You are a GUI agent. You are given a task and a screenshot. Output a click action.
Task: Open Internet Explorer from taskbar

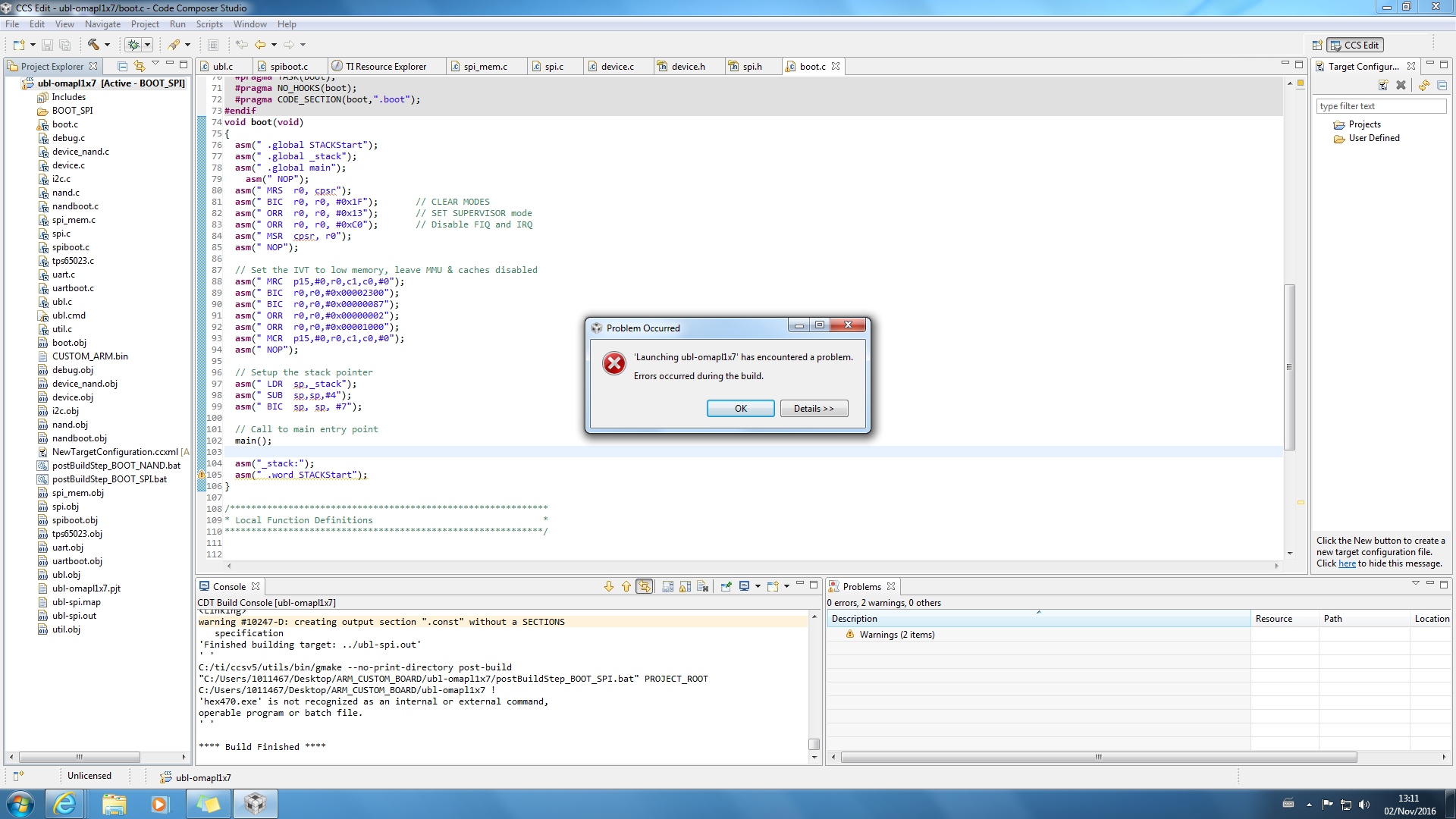[65, 804]
